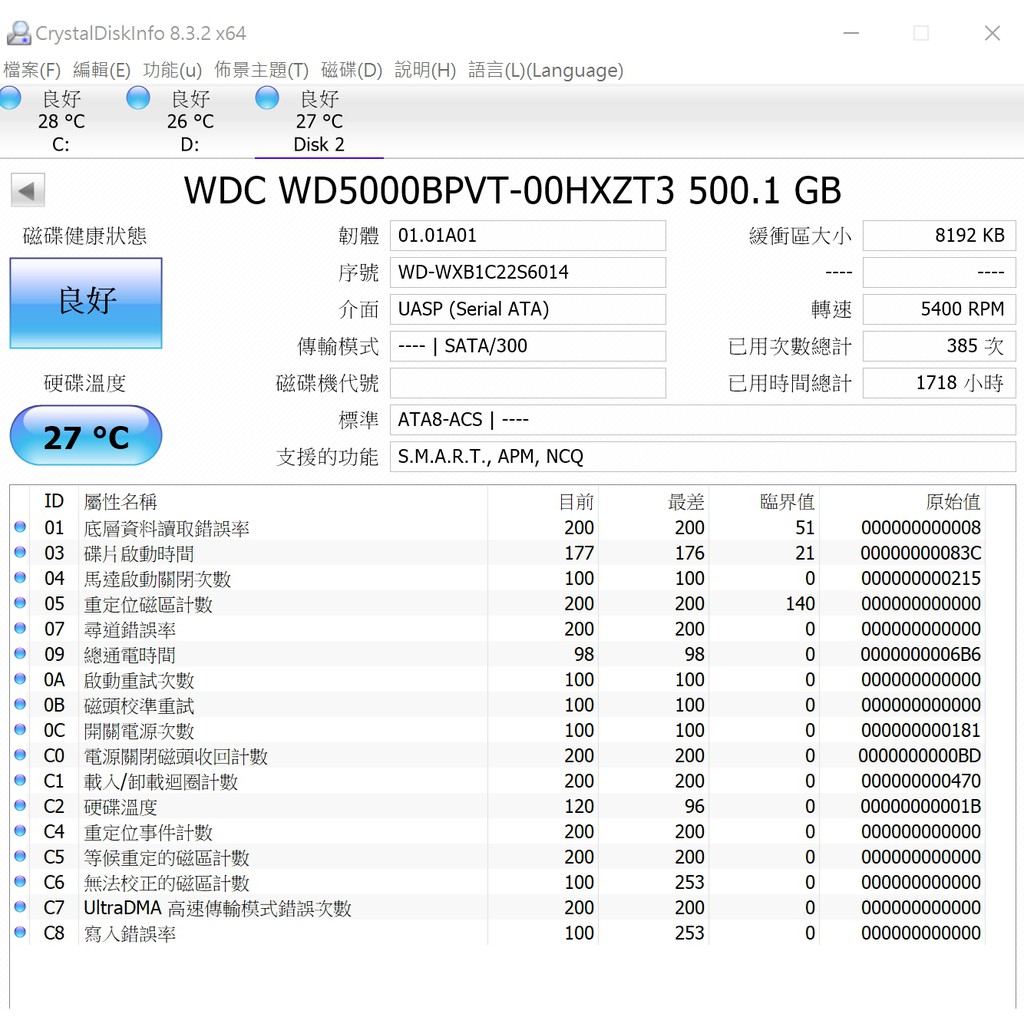The width and height of the screenshot is (1024, 1024).
Task: Select the Disk 2 status orb
Action: [x=267, y=98]
